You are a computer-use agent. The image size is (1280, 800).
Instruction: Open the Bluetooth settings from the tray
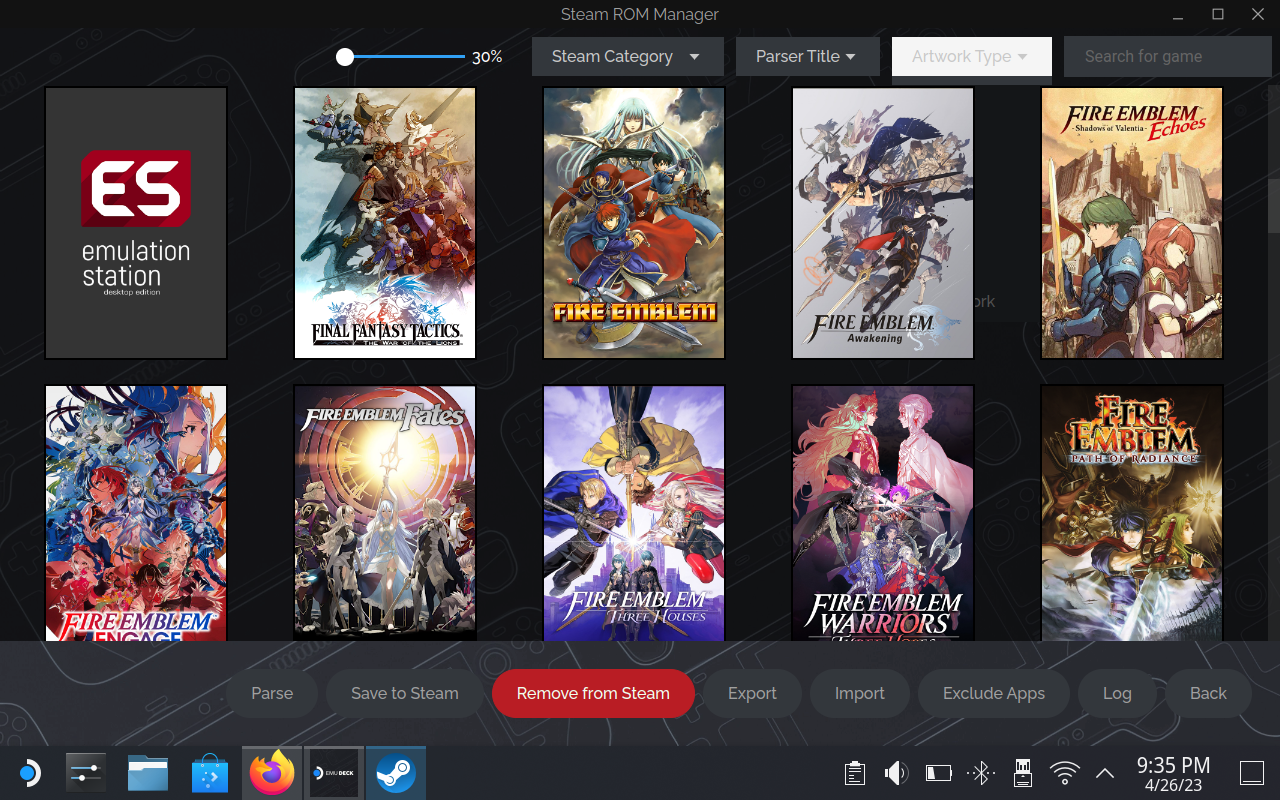pyautogui.click(x=980, y=772)
